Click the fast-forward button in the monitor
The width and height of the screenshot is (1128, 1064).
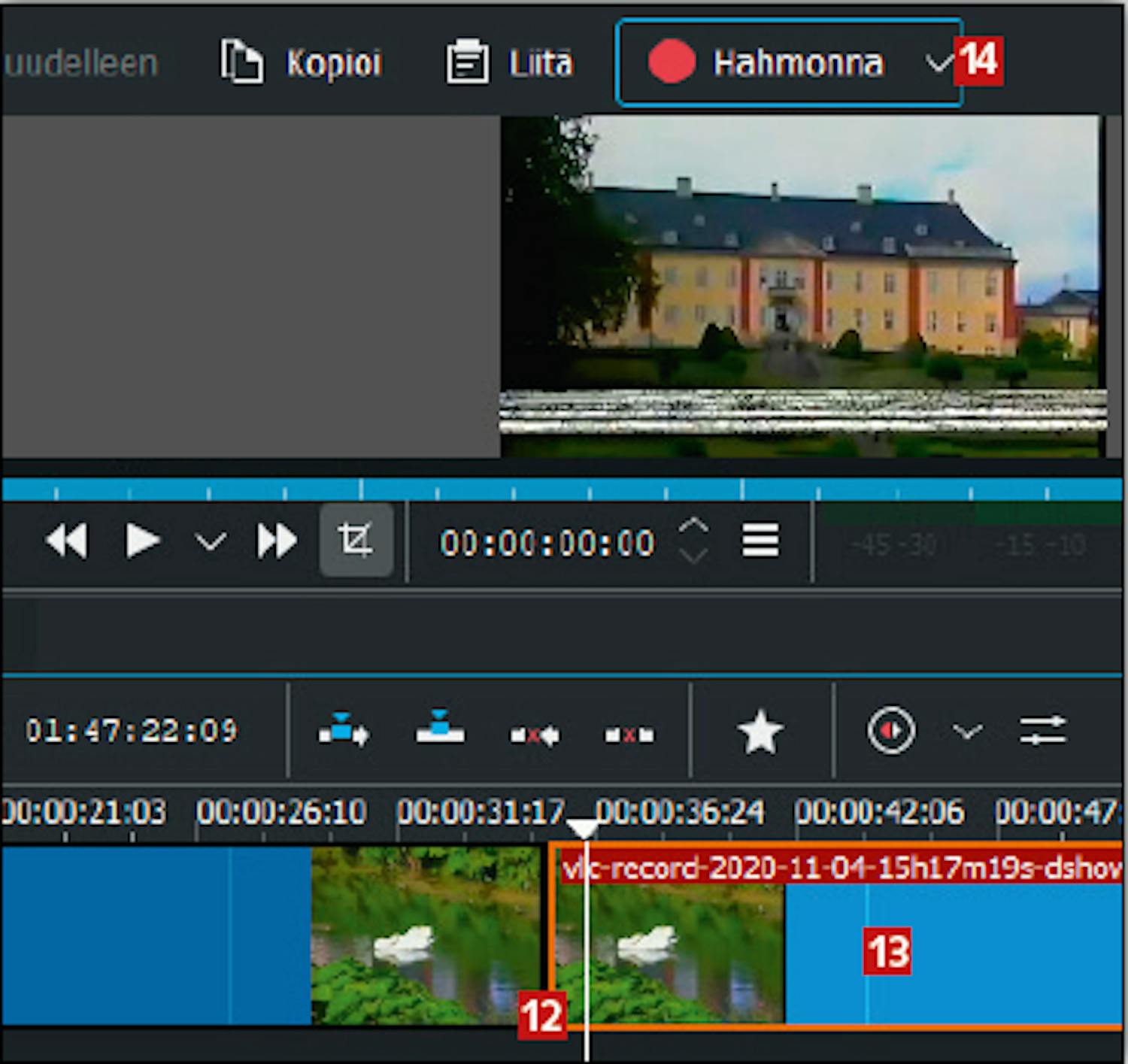click(277, 541)
